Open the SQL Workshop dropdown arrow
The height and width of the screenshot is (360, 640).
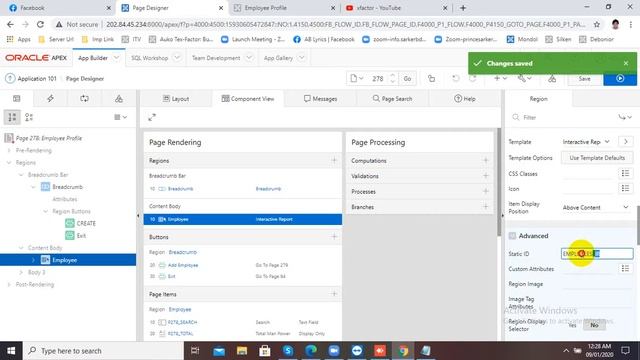177,58
